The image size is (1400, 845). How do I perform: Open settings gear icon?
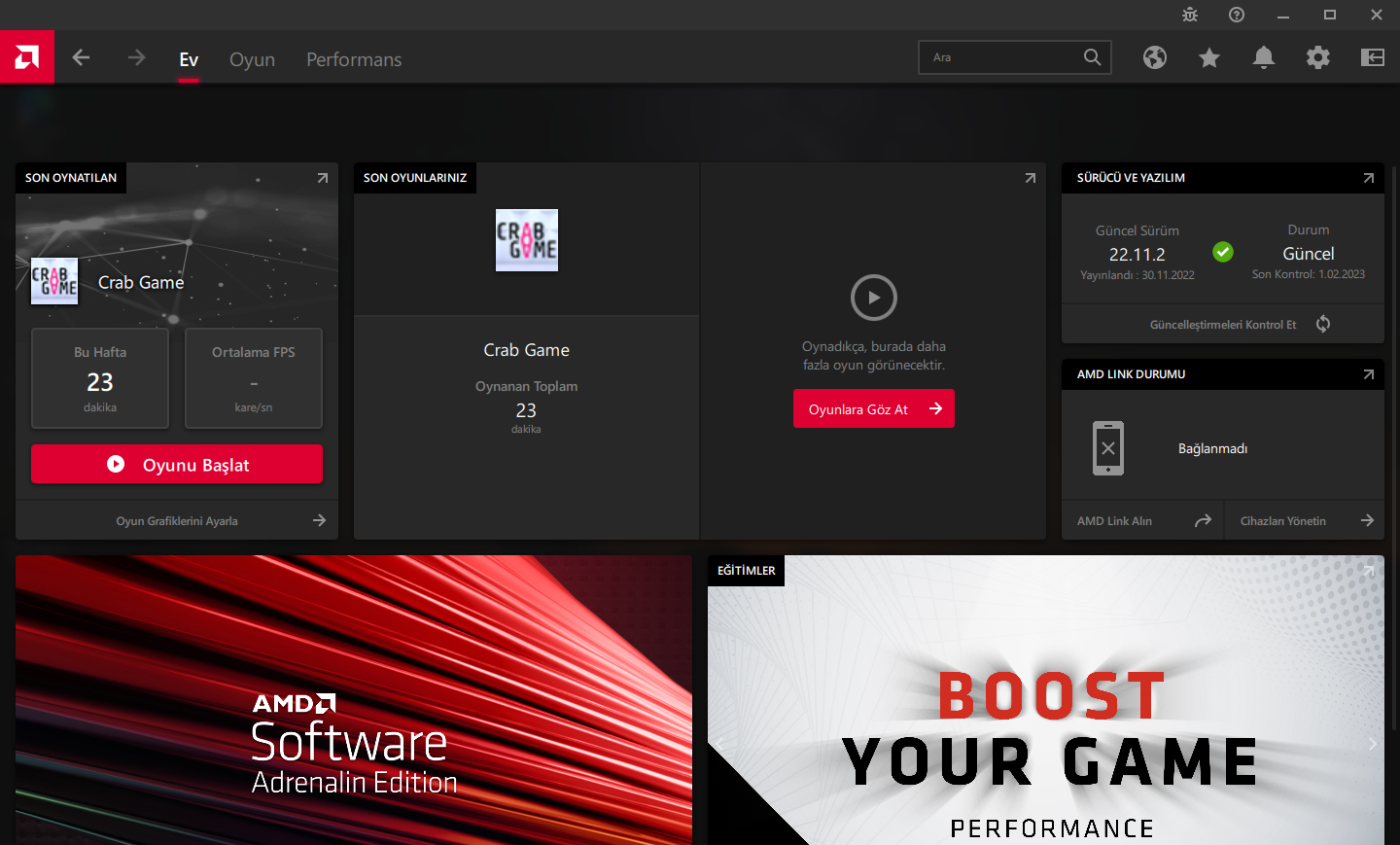tap(1318, 57)
